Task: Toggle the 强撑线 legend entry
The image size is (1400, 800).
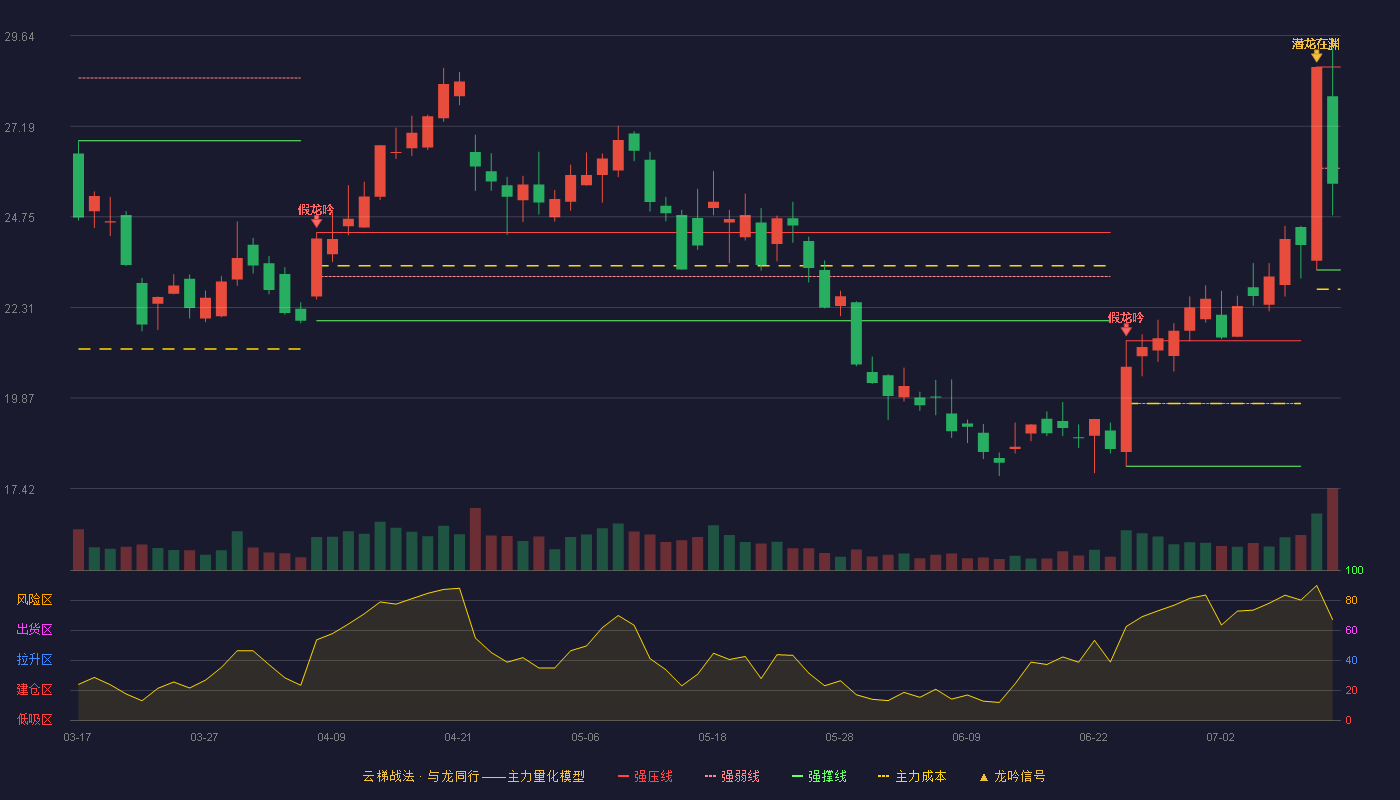Action: [x=819, y=776]
